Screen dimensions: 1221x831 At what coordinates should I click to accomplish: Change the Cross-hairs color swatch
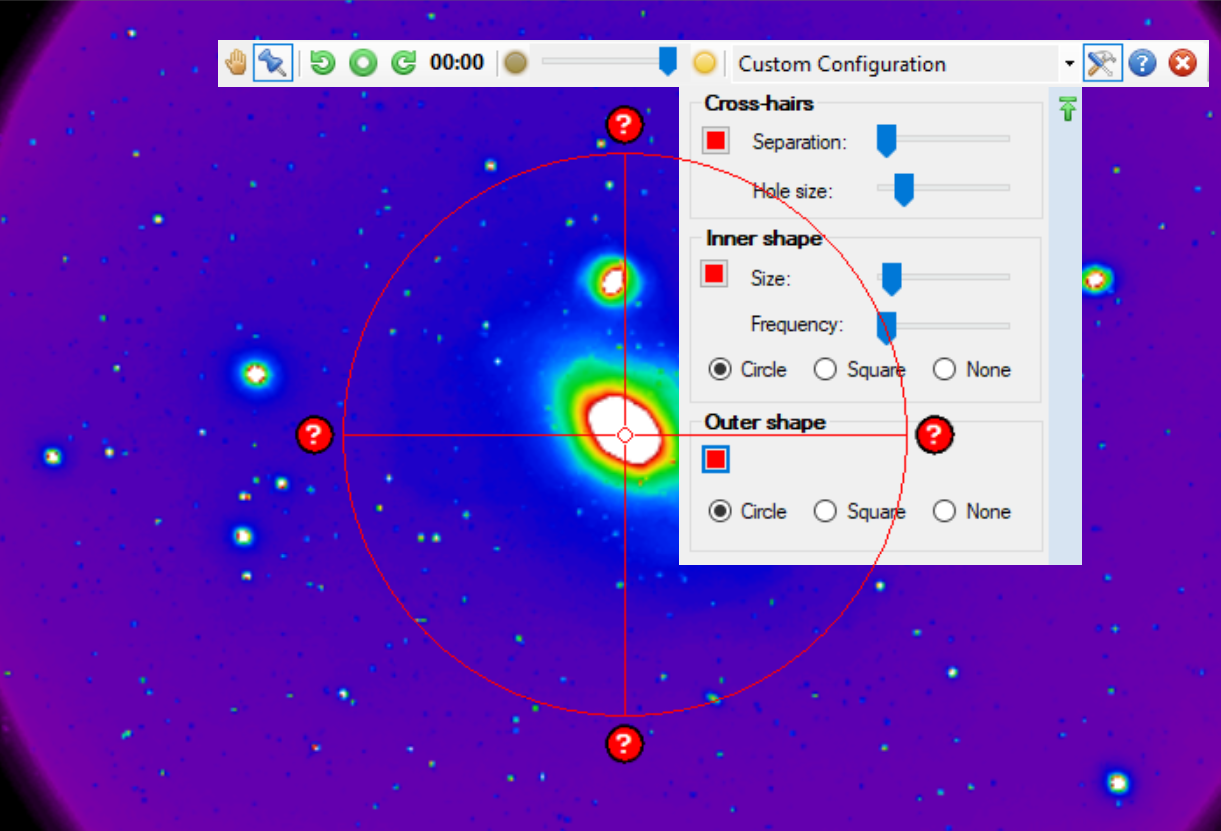[714, 140]
